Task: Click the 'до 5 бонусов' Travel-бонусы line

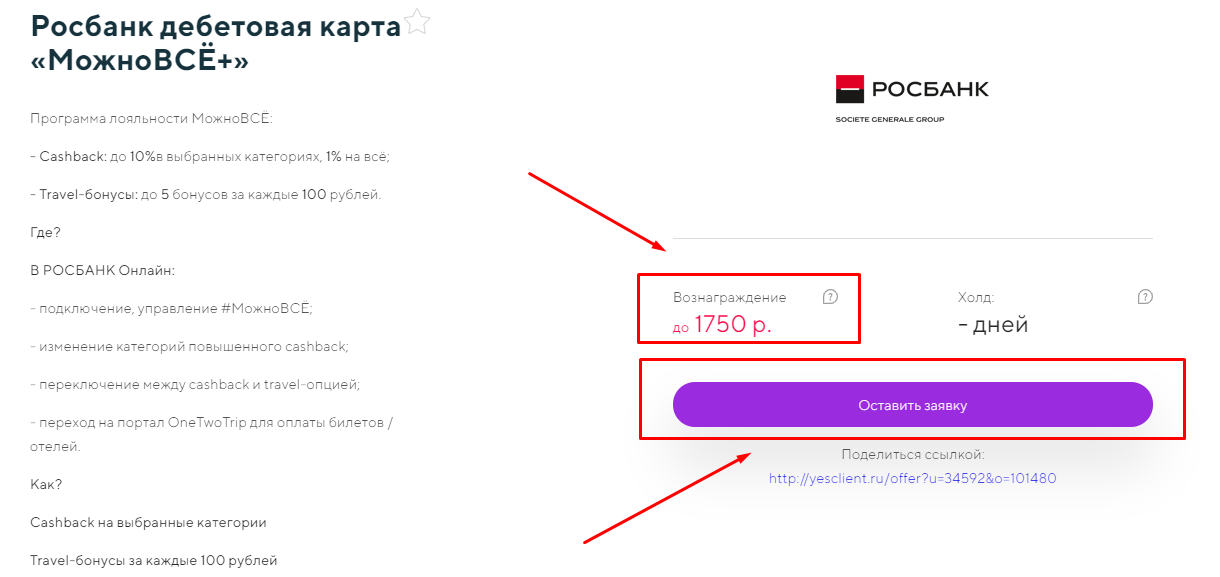Action: tap(205, 194)
